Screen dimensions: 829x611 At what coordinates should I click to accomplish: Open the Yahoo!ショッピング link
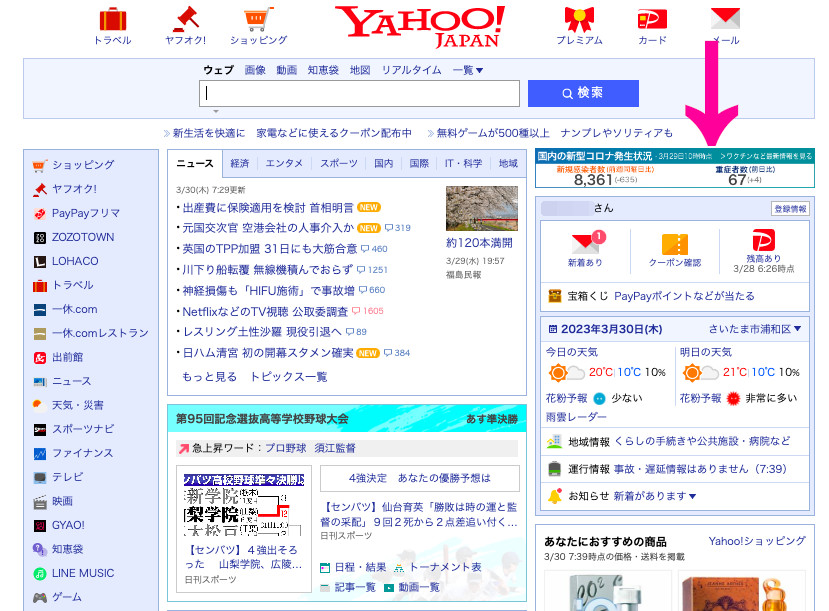pyautogui.click(x=757, y=541)
